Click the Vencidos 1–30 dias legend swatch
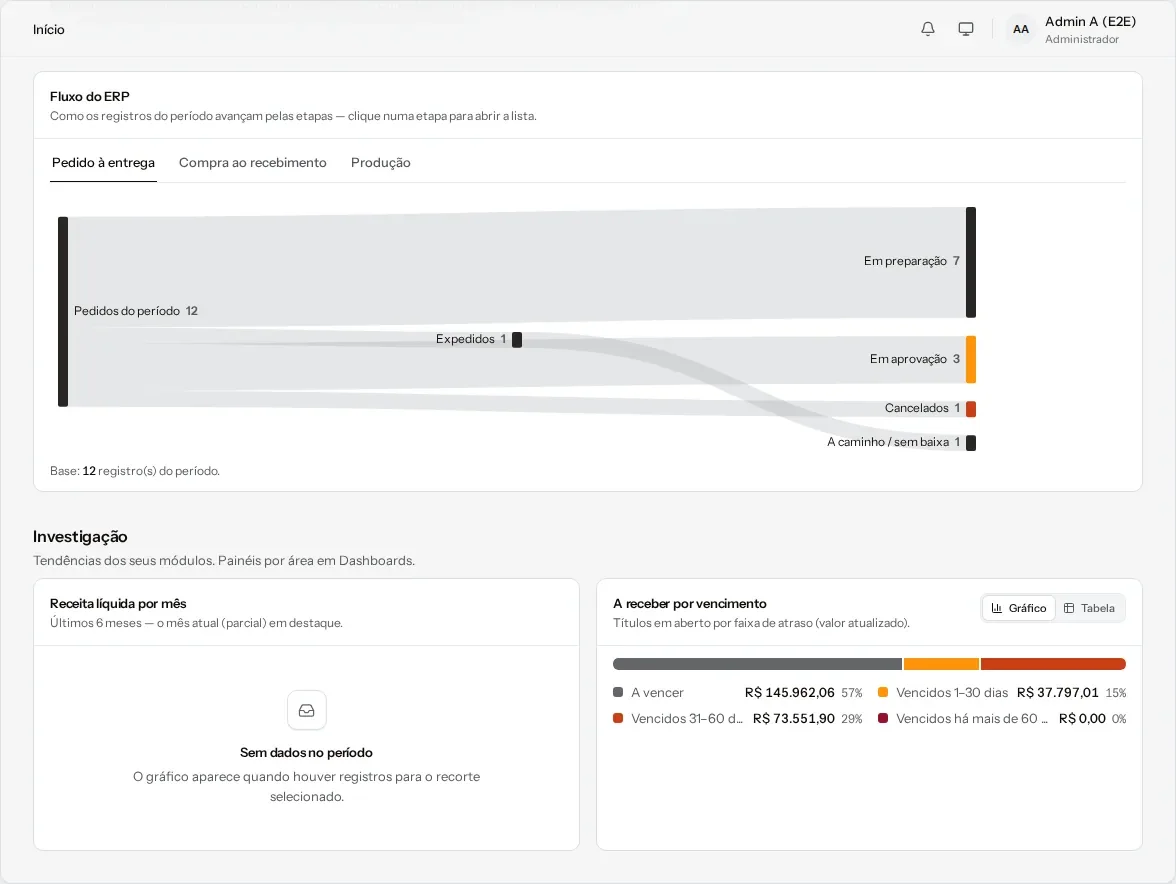 tap(883, 692)
